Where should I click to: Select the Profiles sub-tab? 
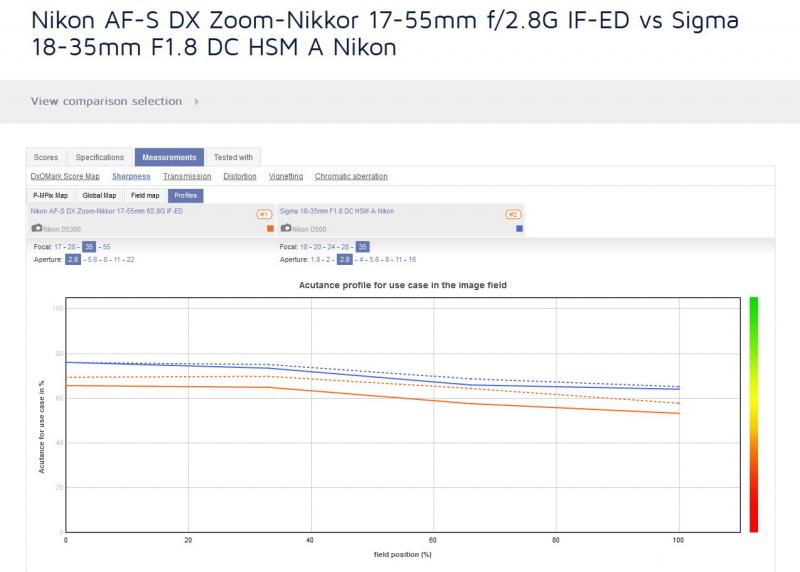tap(186, 195)
